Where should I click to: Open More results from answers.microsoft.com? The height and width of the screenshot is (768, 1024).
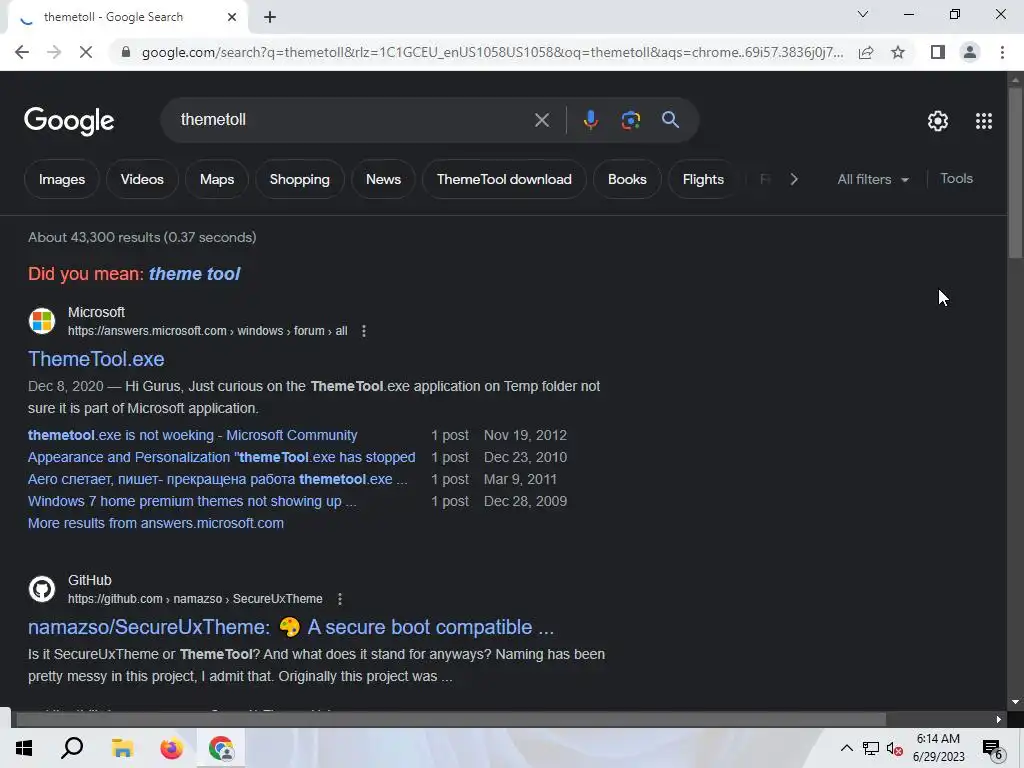point(156,523)
